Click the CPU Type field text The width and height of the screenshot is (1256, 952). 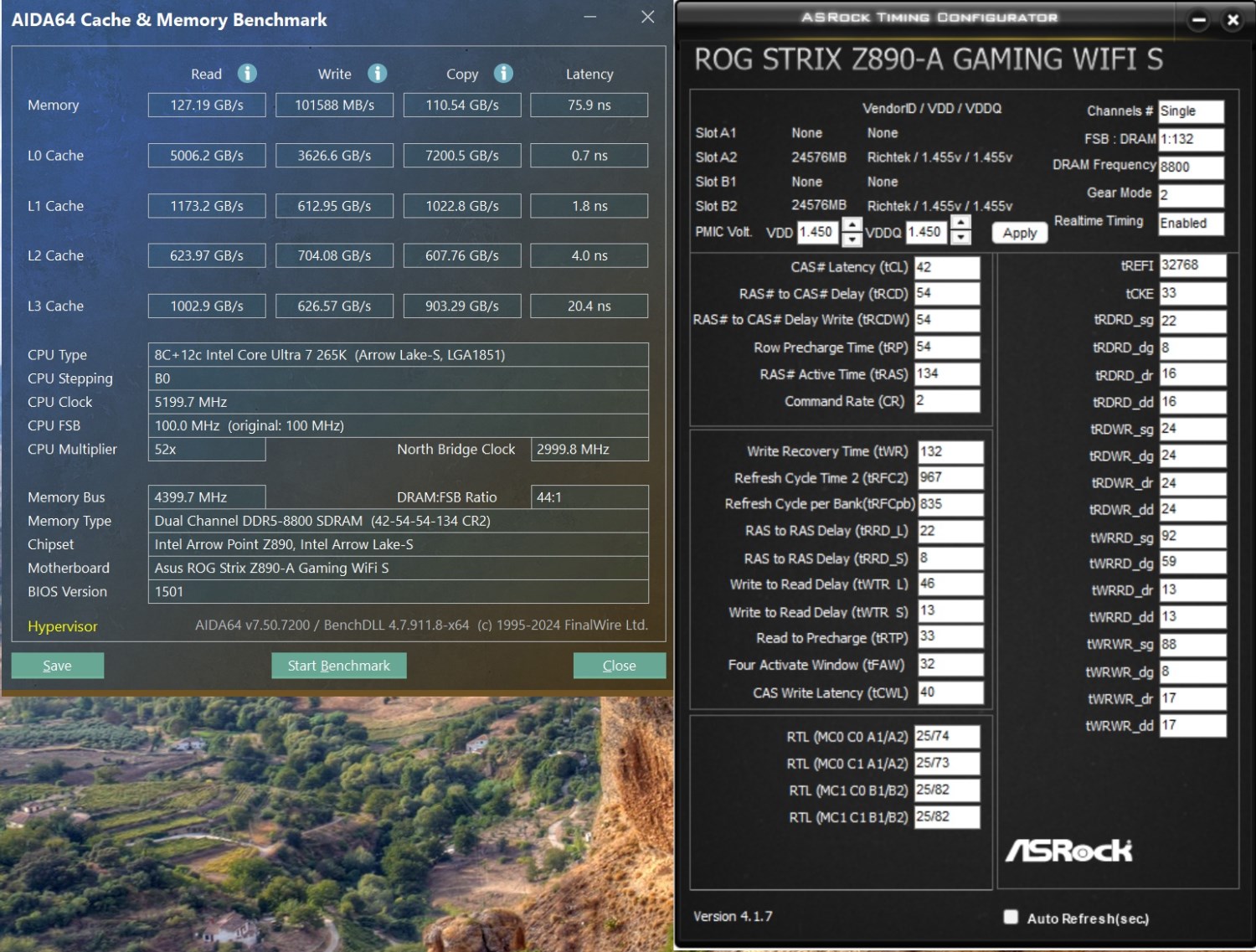(x=398, y=355)
